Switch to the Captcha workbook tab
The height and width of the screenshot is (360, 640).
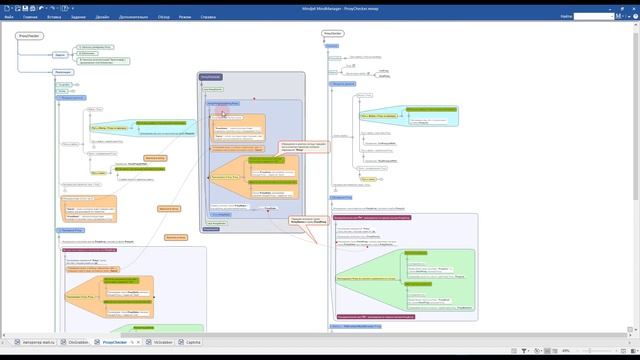click(x=190, y=342)
